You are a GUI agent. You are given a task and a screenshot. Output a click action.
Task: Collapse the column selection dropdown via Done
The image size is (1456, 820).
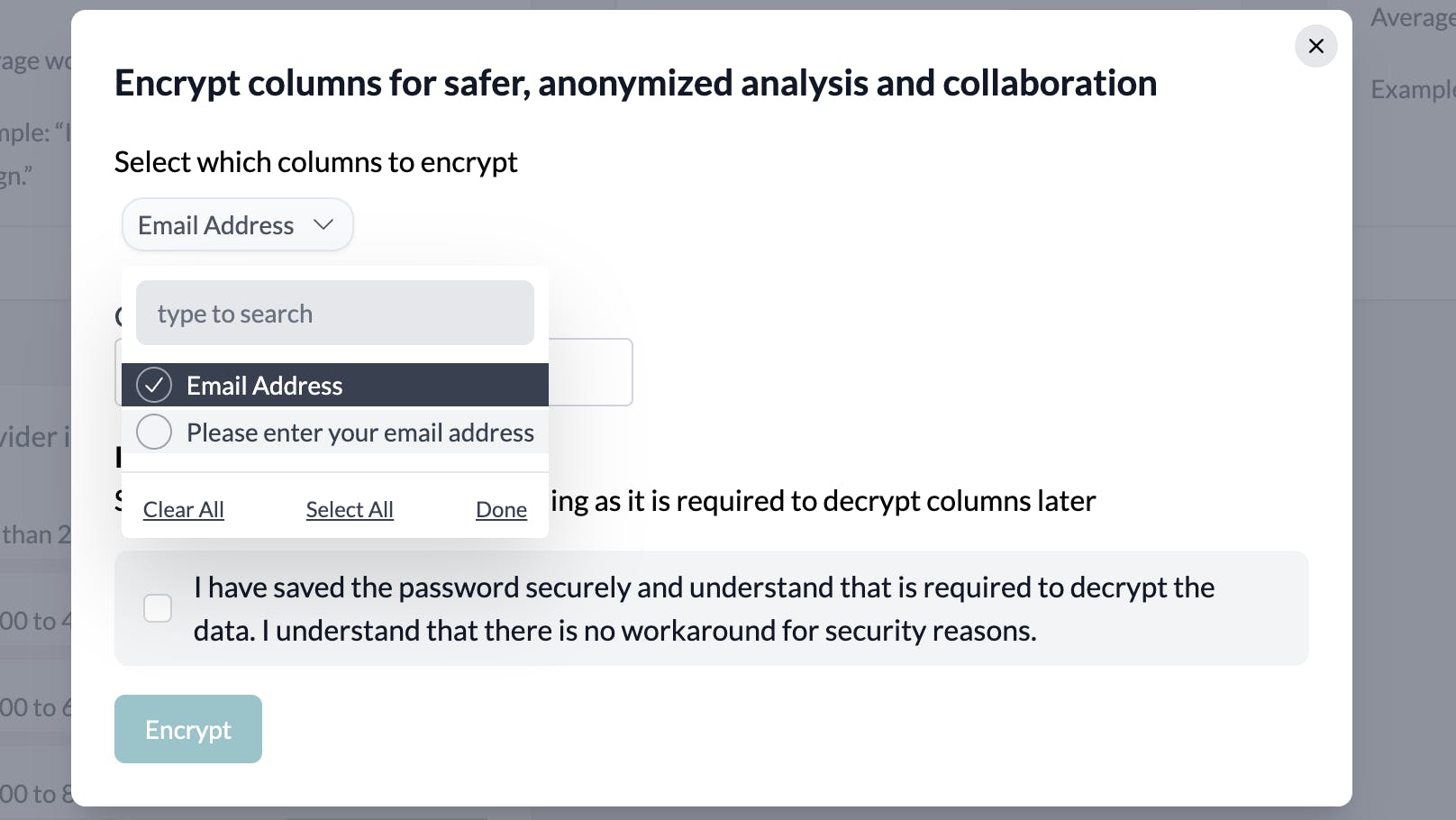click(x=501, y=509)
